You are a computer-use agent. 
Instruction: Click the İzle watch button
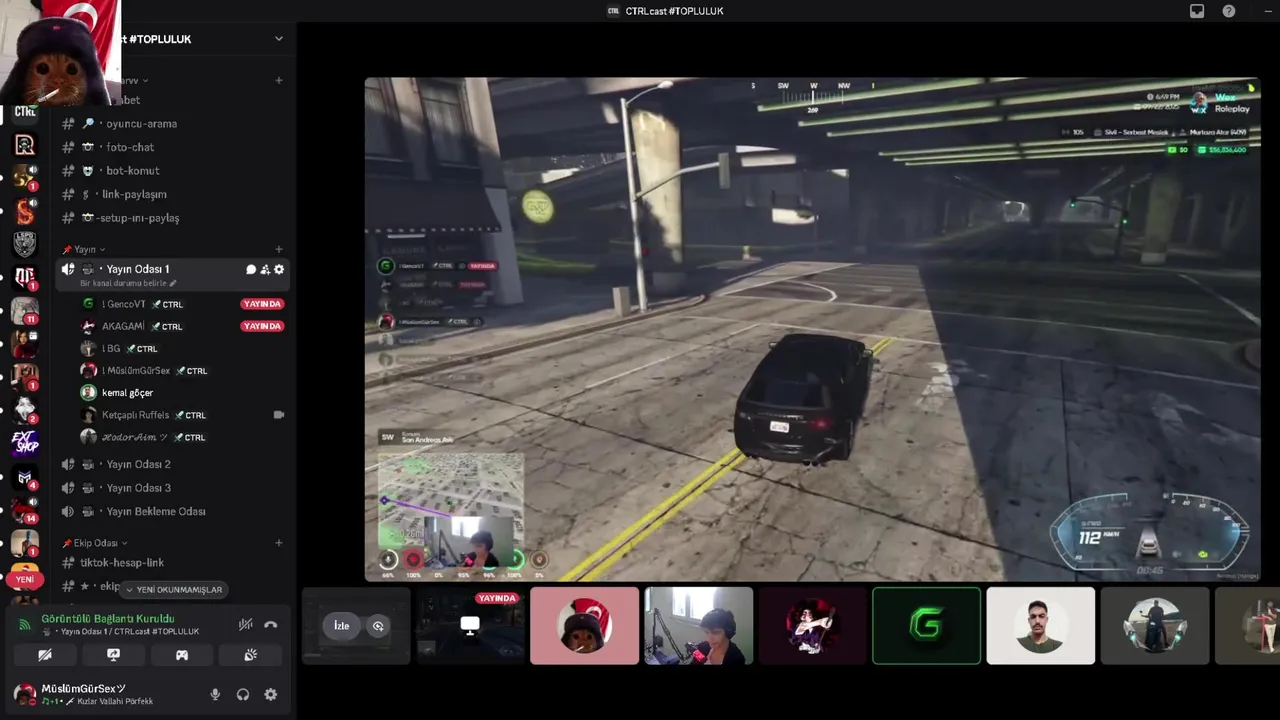[342, 626]
